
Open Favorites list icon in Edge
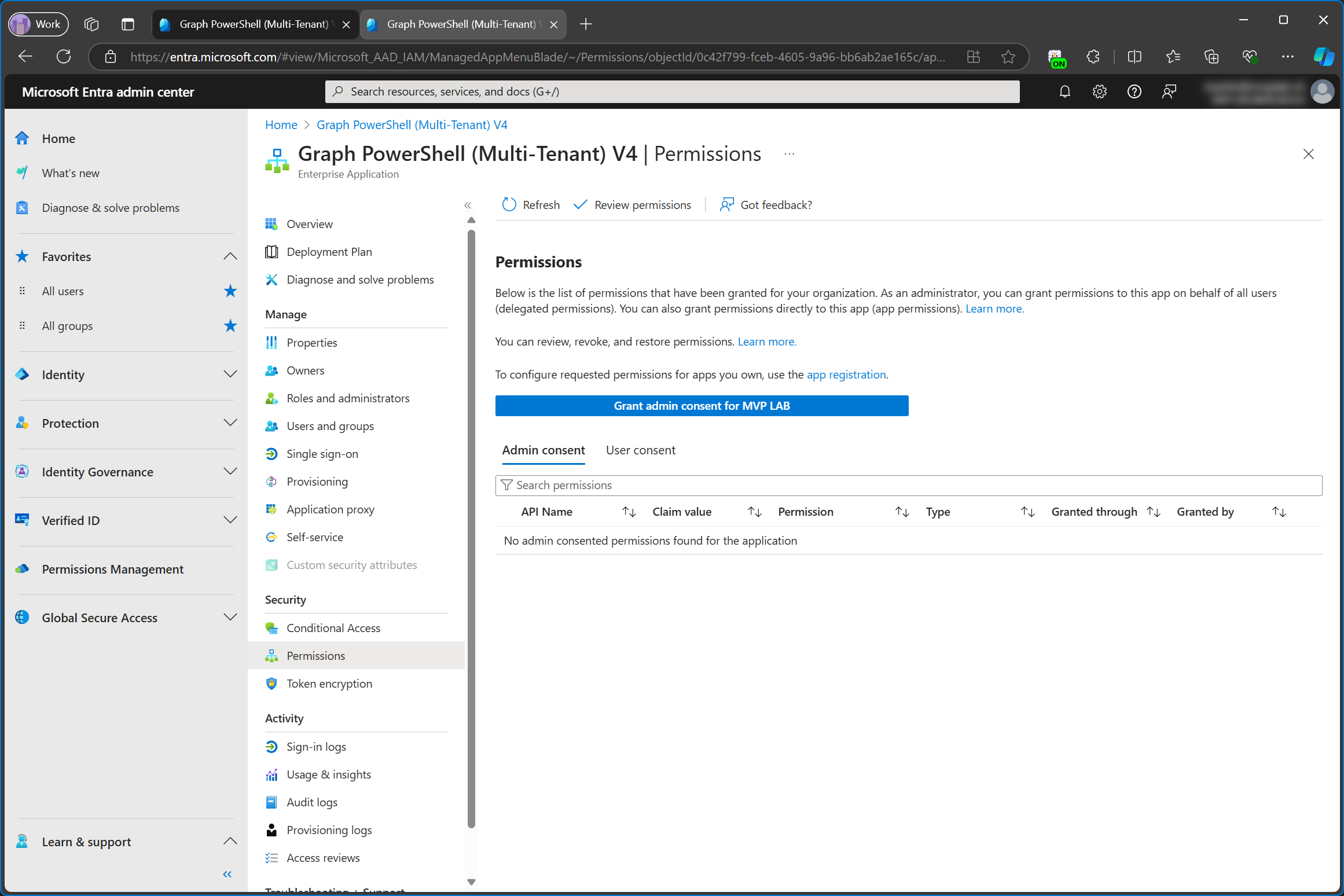click(x=1173, y=57)
